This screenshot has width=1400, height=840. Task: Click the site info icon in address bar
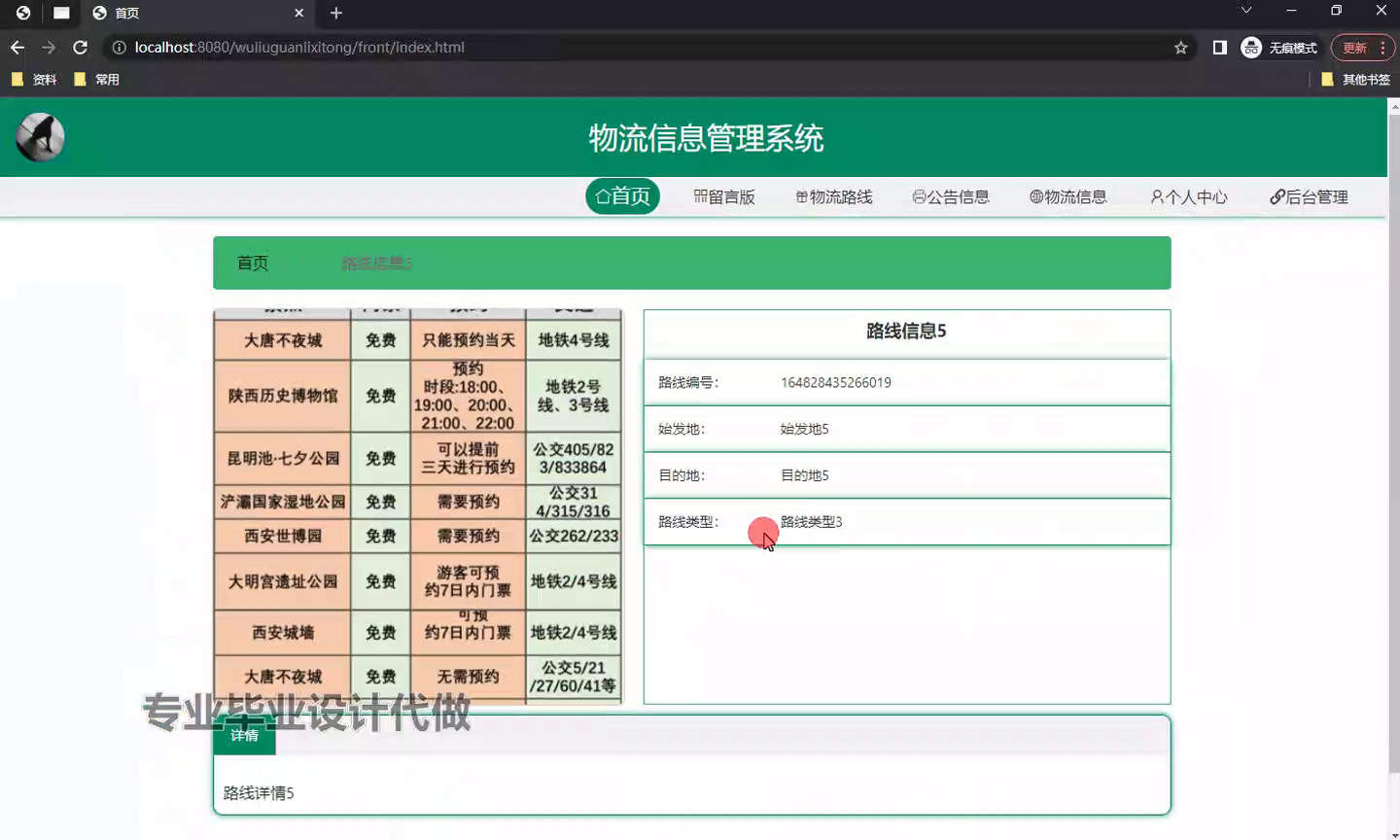pyautogui.click(x=119, y=48)
